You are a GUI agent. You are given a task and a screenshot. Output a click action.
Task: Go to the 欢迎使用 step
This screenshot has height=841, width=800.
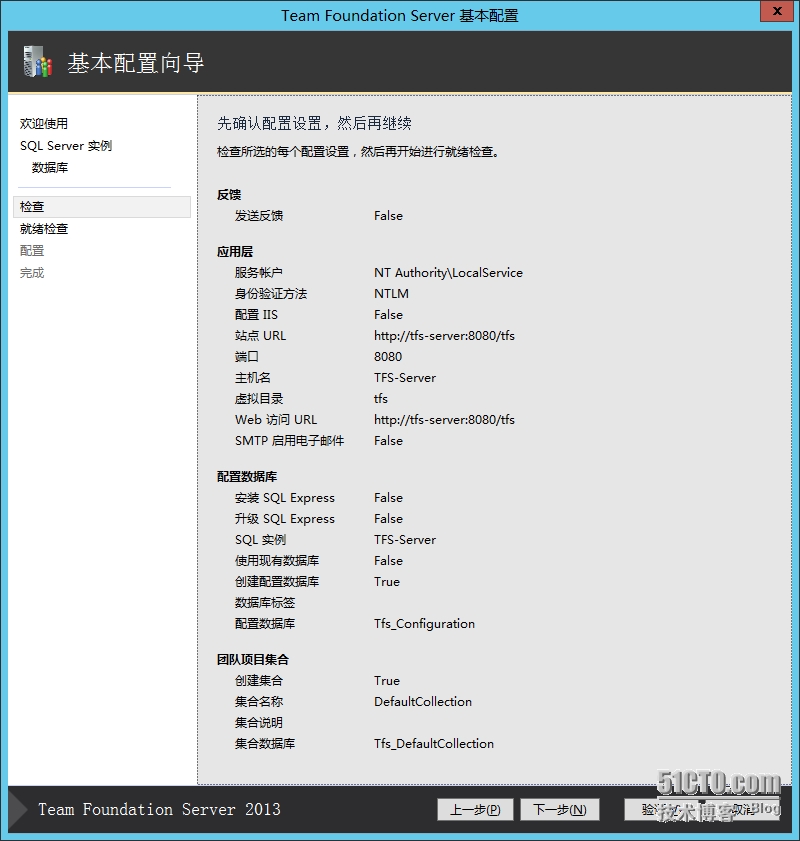pyautogui.click(x=44, y=123)
